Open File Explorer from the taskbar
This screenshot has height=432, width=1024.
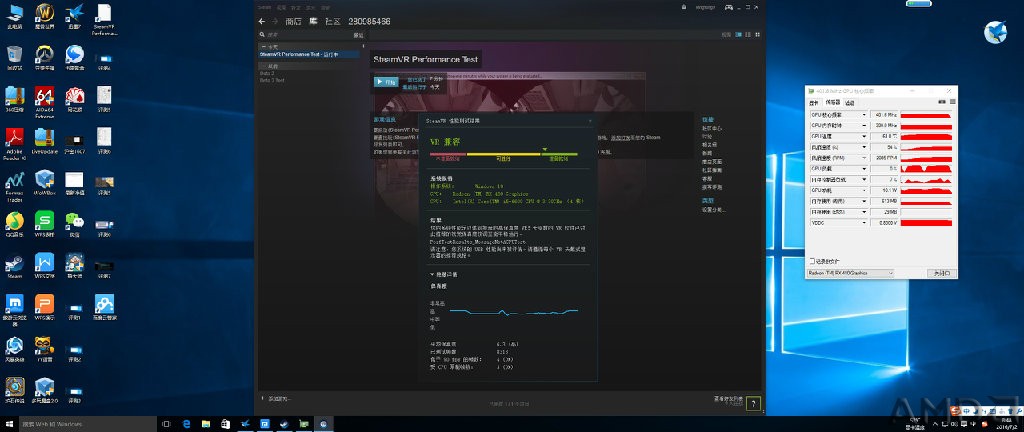click(206, 424)
